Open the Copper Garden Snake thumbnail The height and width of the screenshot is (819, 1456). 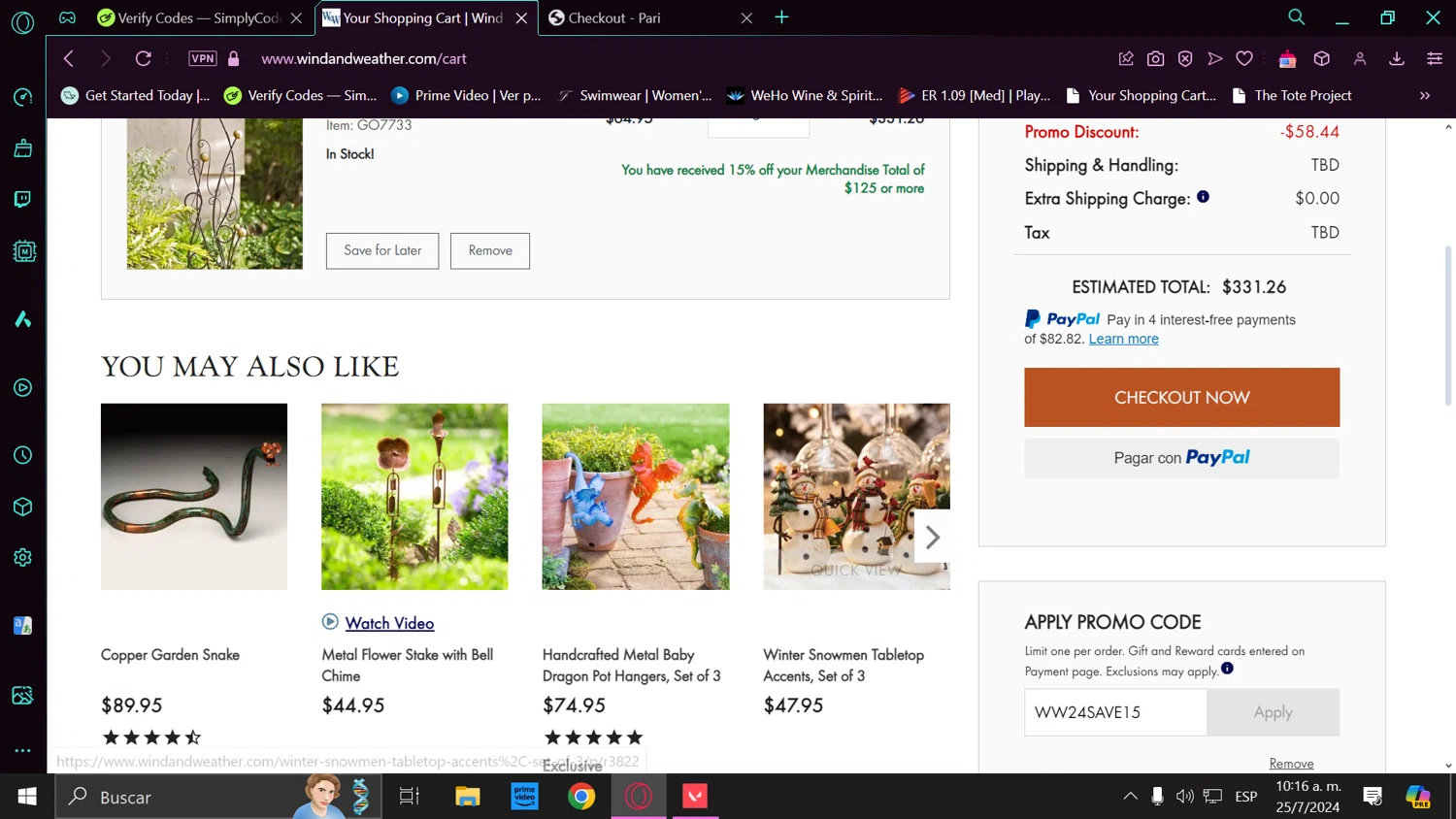194,497
